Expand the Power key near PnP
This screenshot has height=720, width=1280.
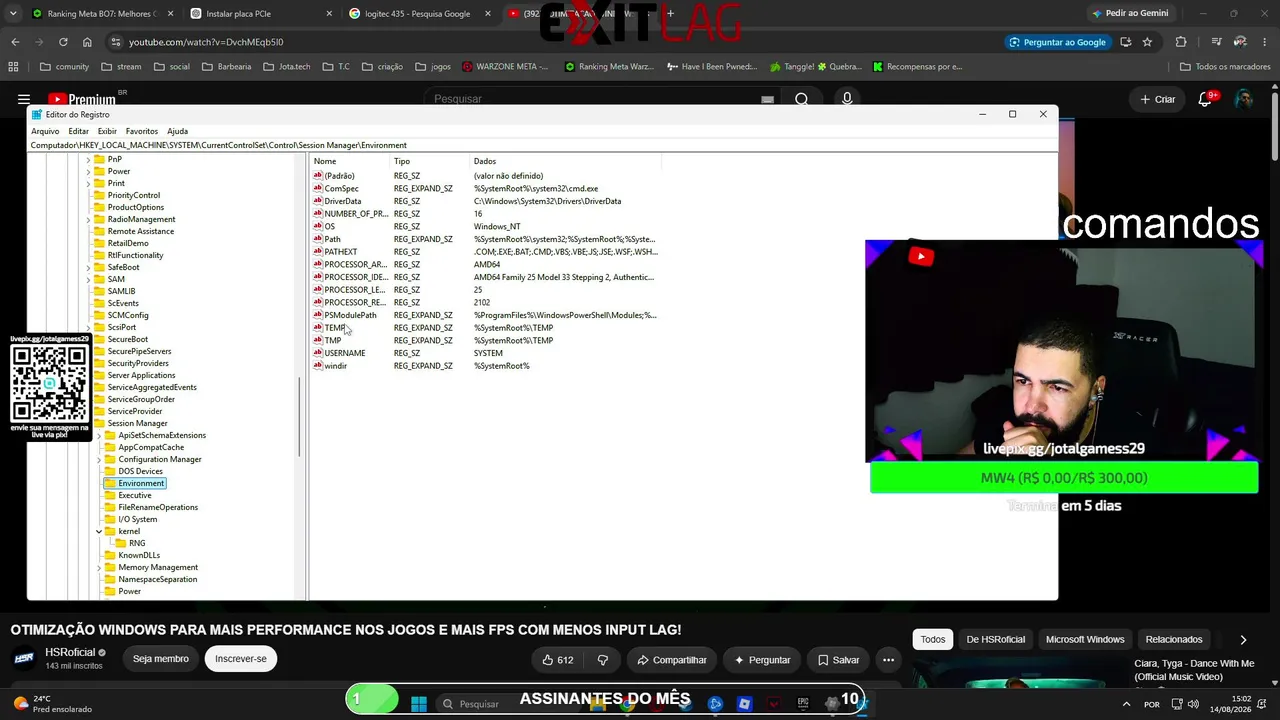[88, 171]
